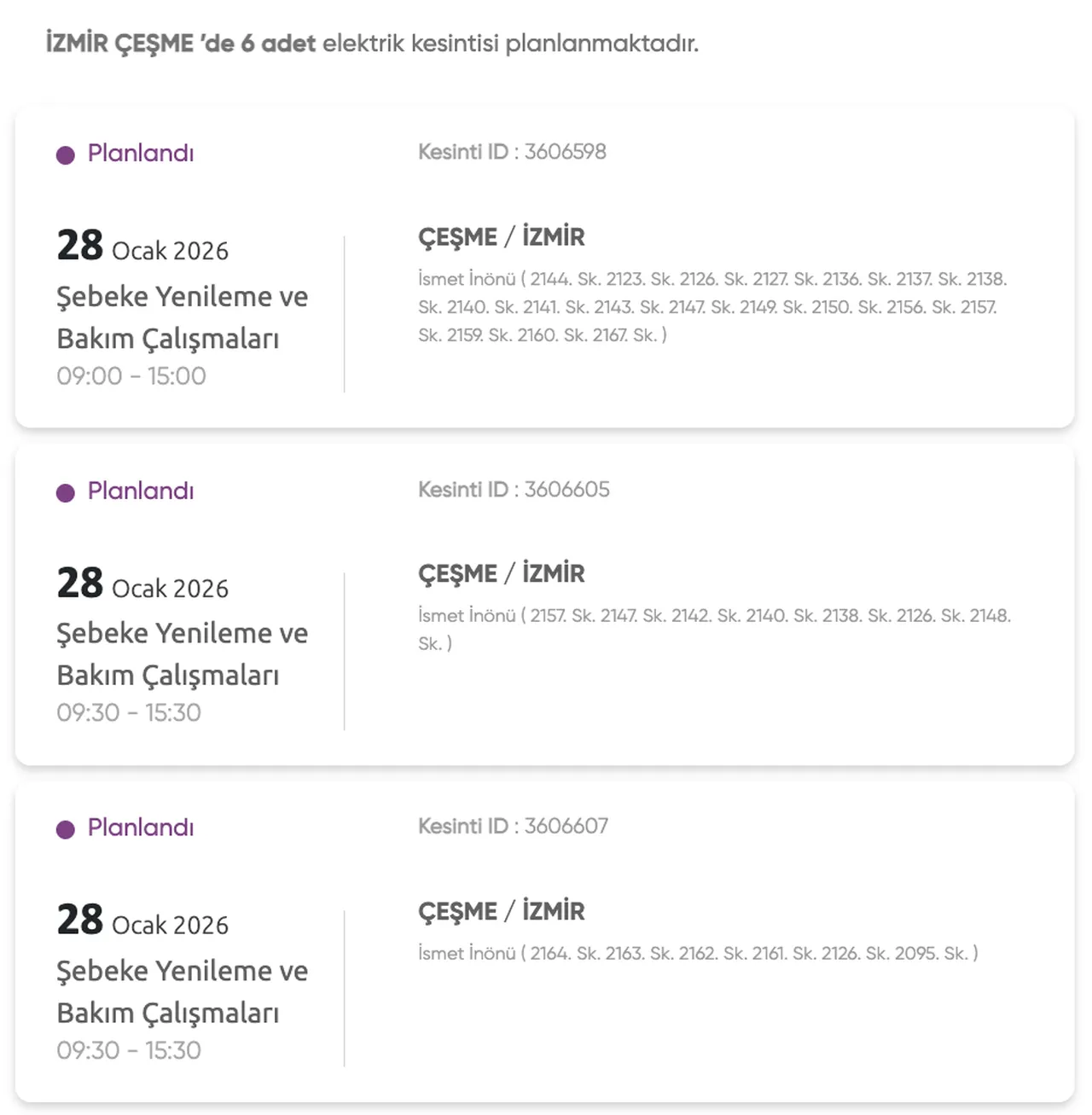Screen dimensions: 1092x1115
Task: Click the purple status dot for outage 3606605
Action: tap(66, 493)
